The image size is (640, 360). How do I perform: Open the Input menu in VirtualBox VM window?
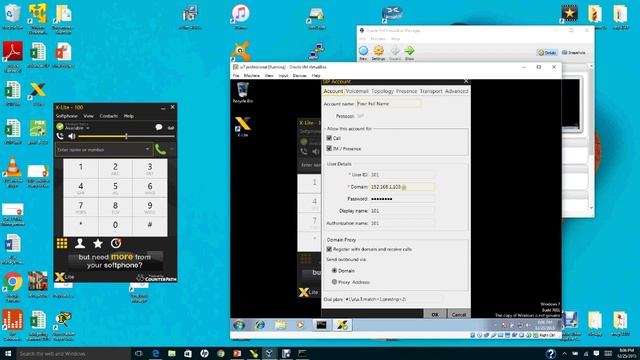pyautogui.click(x=283, y=76)
